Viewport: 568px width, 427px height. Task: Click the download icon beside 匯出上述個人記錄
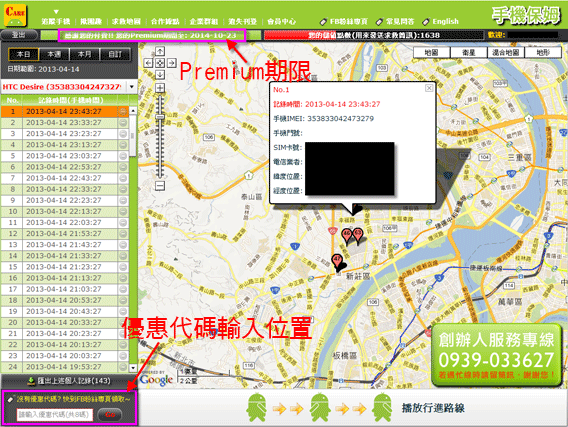pyautogui.click(x=31, y=381)
